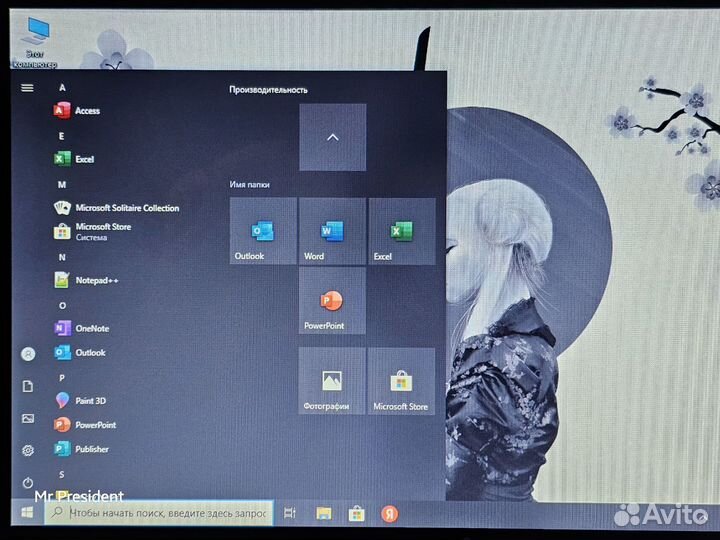Viewport: 720px width, 540px height.
Task: Open PowerPoint in the app list
Action: coord(85,425)
